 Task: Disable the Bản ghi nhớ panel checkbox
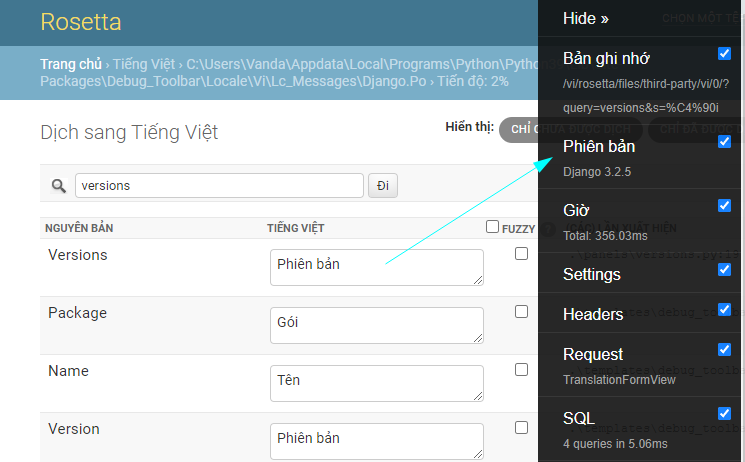point(724,53)
